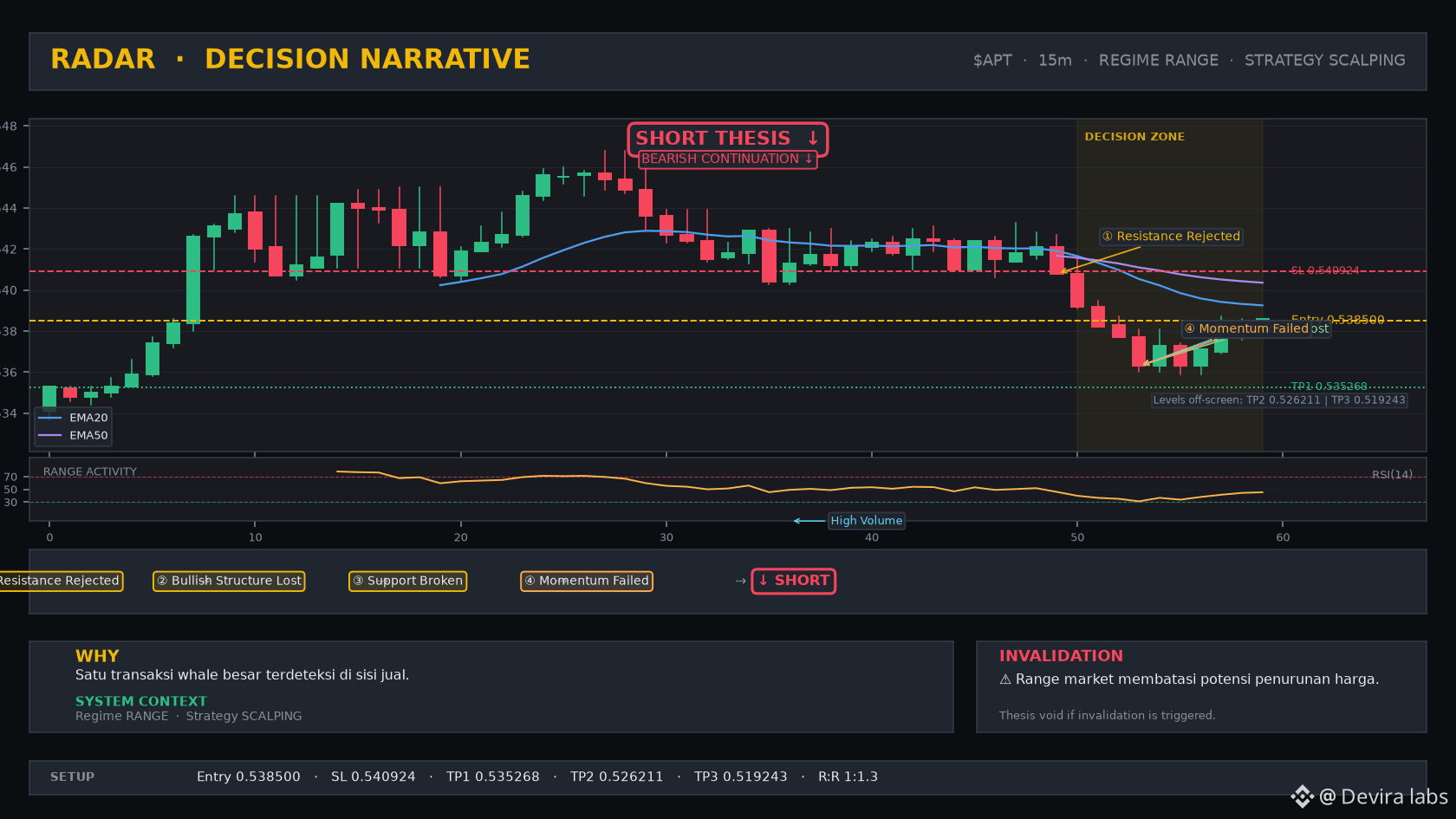
Task: Click the Levels off-screen TP2 TP3 note
Action: (x=1278, y=400)
